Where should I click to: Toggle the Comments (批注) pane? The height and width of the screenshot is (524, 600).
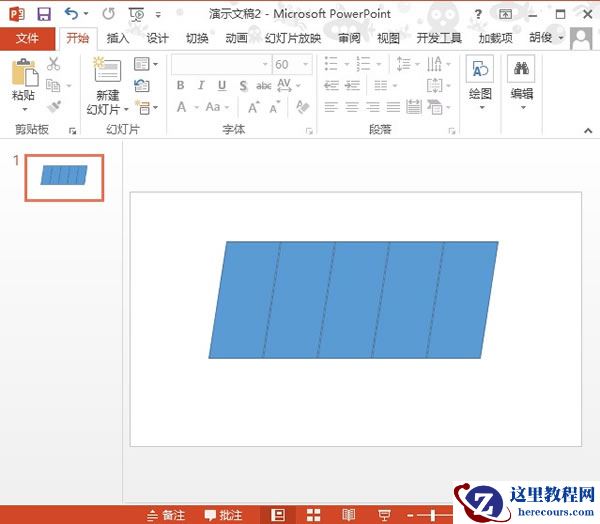pos(224,515)
